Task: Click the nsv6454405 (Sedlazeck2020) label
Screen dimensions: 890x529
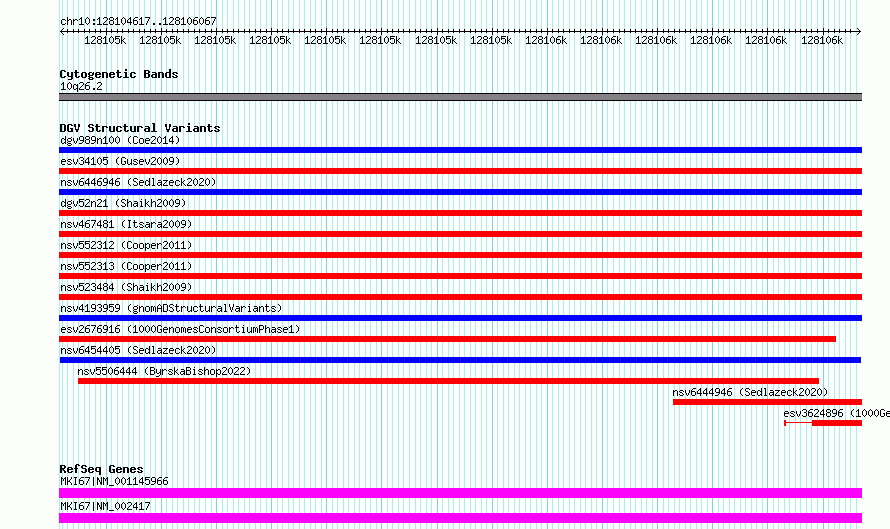Action: pos(138,350)
